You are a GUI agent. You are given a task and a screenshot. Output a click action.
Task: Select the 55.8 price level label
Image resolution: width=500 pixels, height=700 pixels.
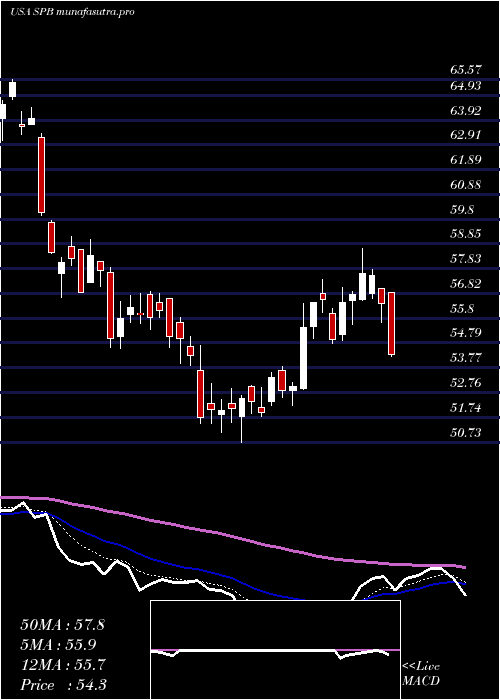pos(462,308)
